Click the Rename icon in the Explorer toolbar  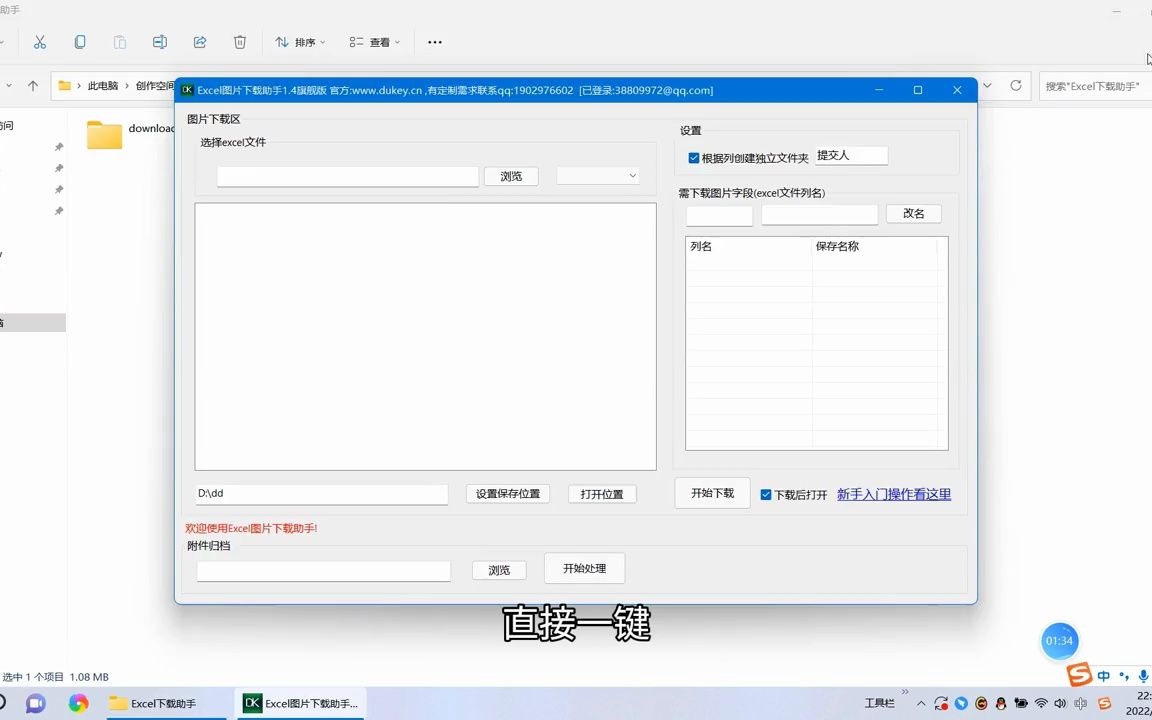(160, 42)
